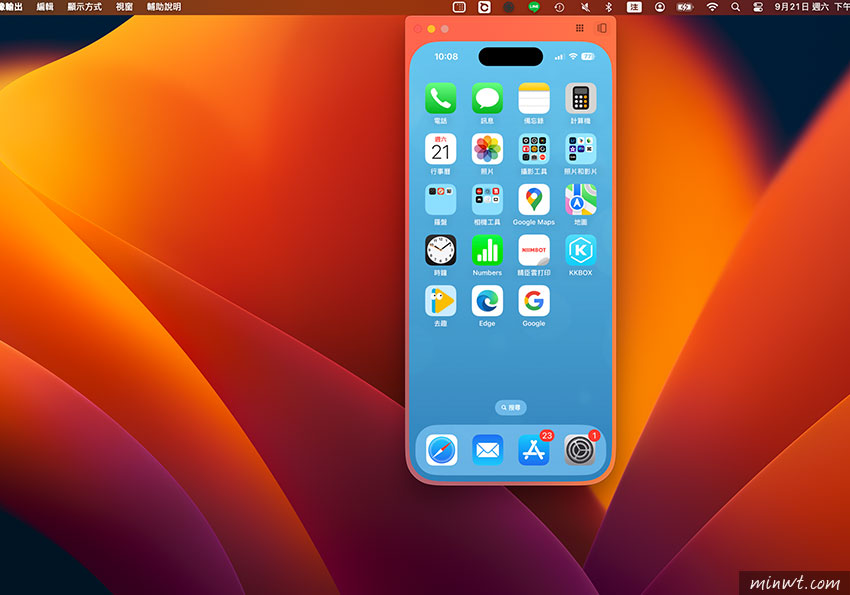This screenshot has width=850, height=595.
Task: Launch the Photos (照片) app
Action: [487, 149]
